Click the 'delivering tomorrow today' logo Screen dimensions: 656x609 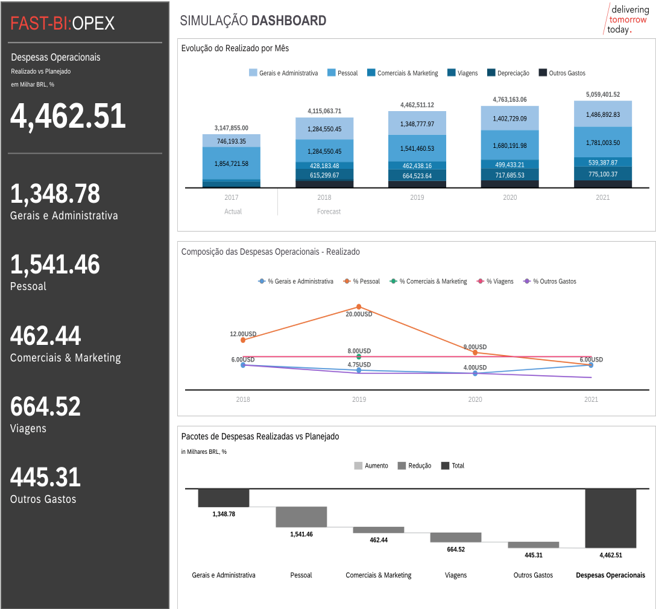[626, 19]
